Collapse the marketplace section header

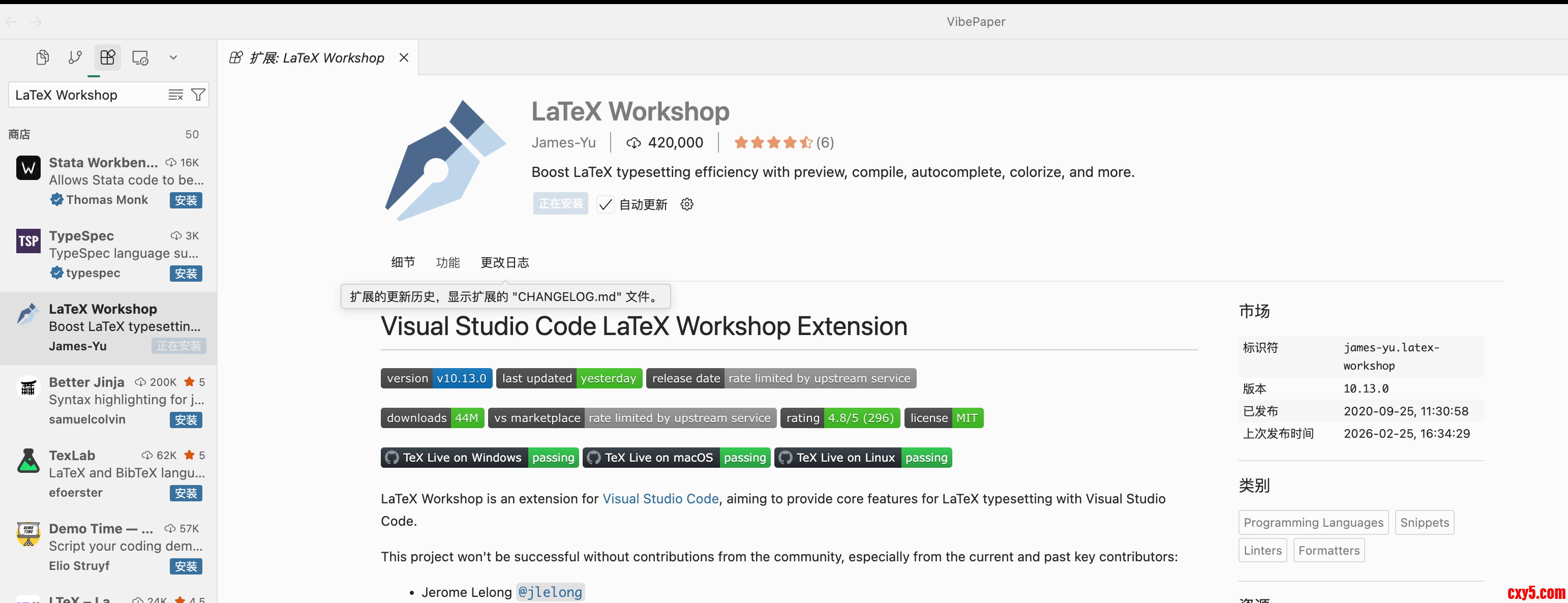tap(19, 134)
